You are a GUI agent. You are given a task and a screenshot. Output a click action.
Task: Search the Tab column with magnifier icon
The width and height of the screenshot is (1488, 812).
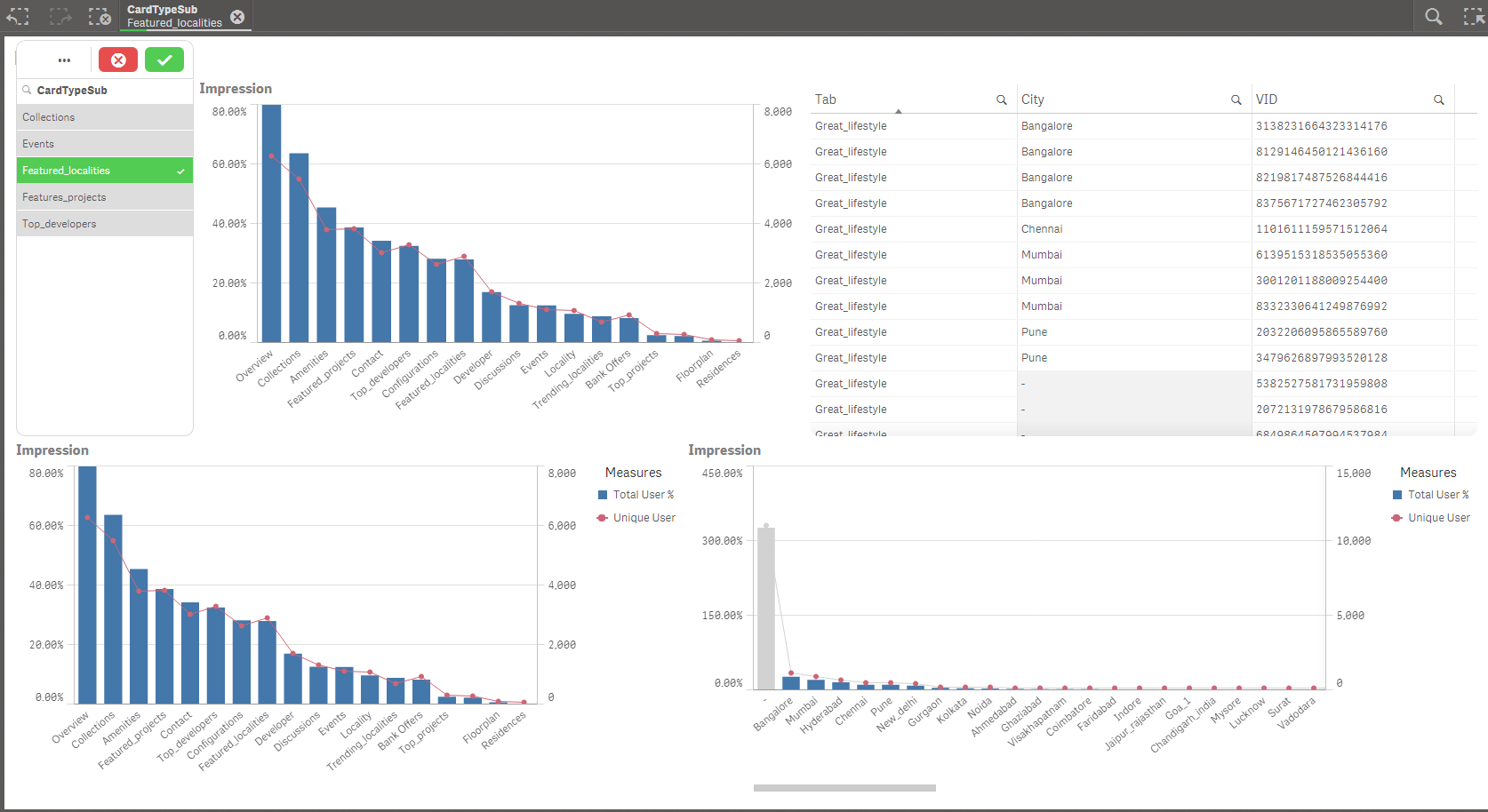coord(1002,100)
